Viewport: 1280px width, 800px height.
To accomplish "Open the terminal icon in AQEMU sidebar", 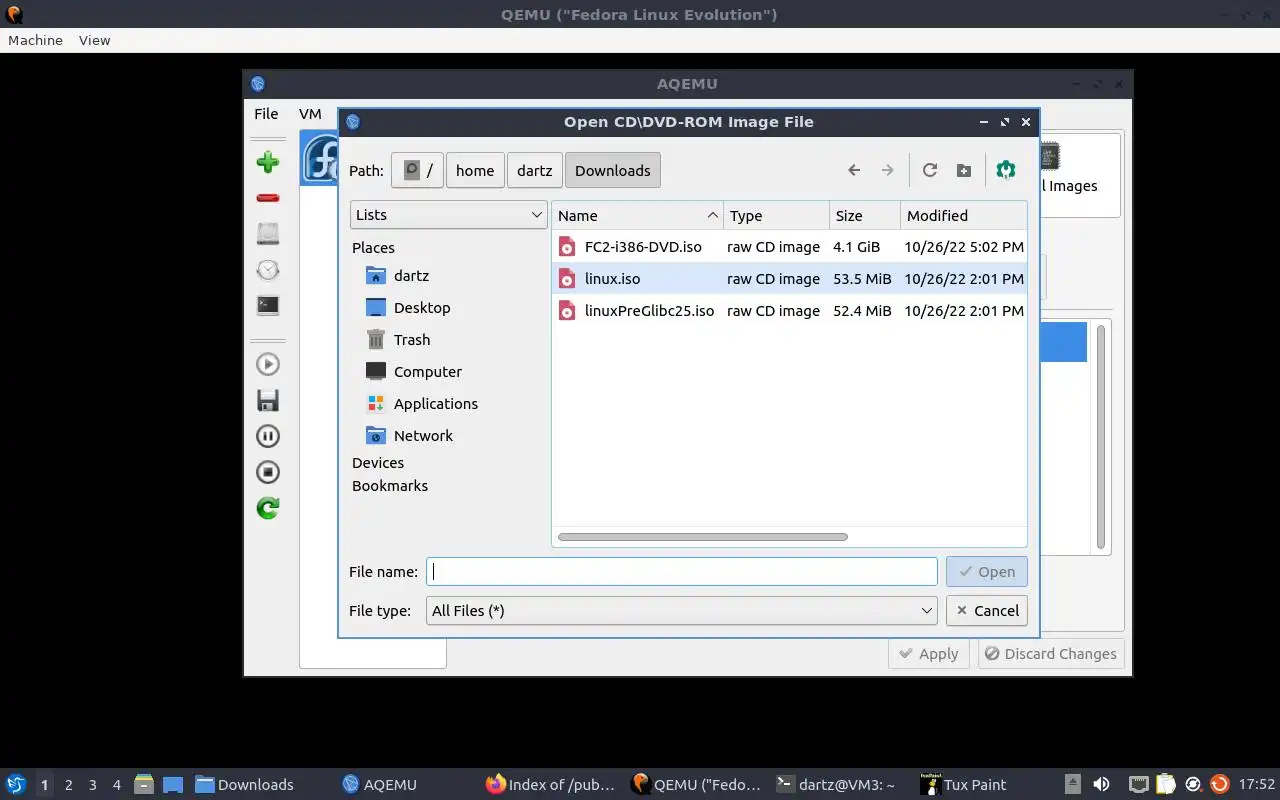I will 267,305.
